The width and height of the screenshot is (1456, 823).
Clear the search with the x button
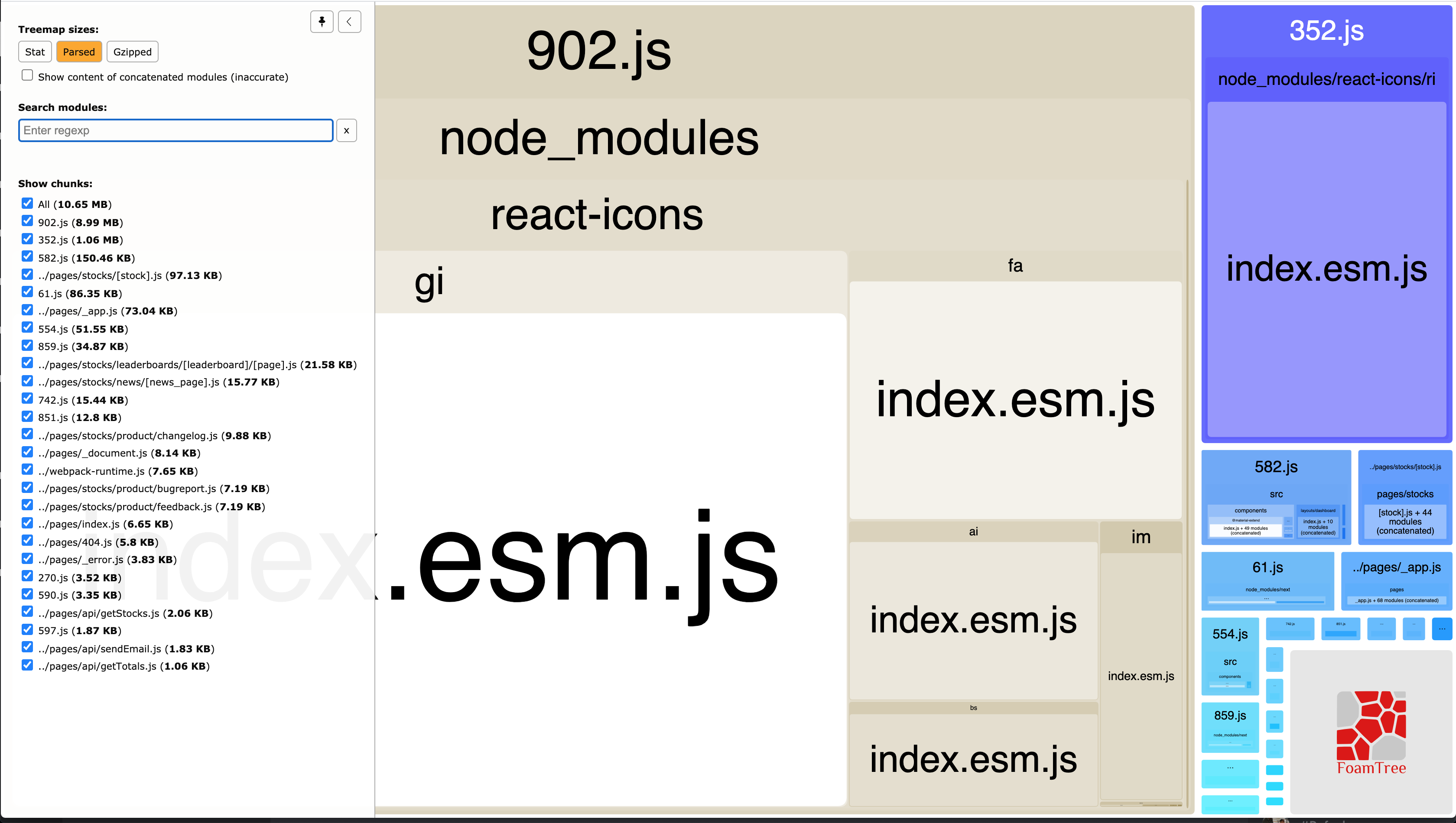(346, 130)
